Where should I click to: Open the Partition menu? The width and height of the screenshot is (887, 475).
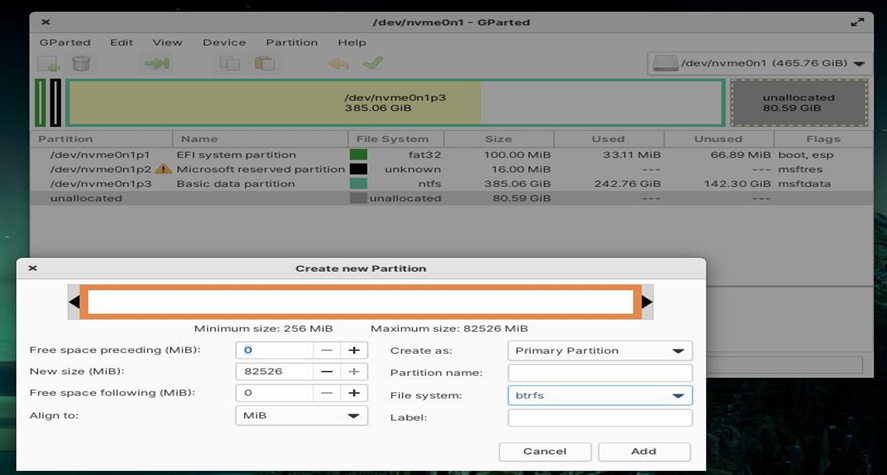point(291,42)
